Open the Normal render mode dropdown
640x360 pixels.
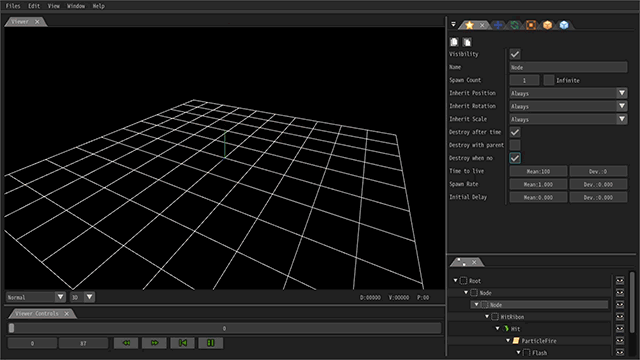click(x=36, y=297)
